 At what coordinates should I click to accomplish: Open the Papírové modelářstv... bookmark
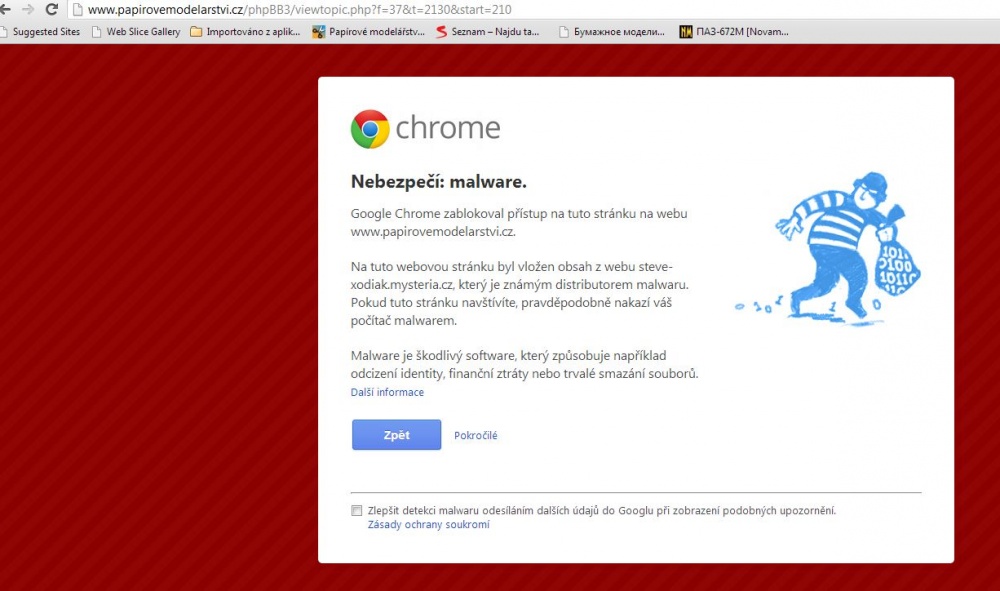368,31
